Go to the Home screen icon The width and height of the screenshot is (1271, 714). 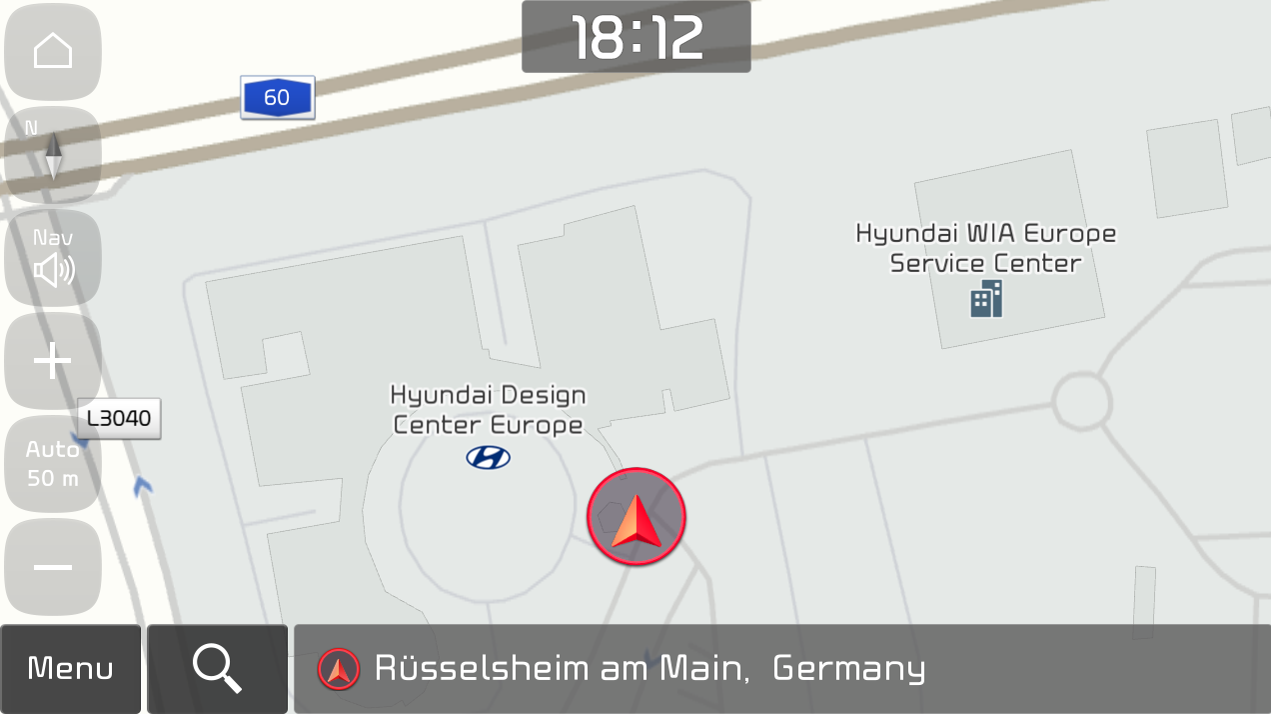[x=53, y=52]
